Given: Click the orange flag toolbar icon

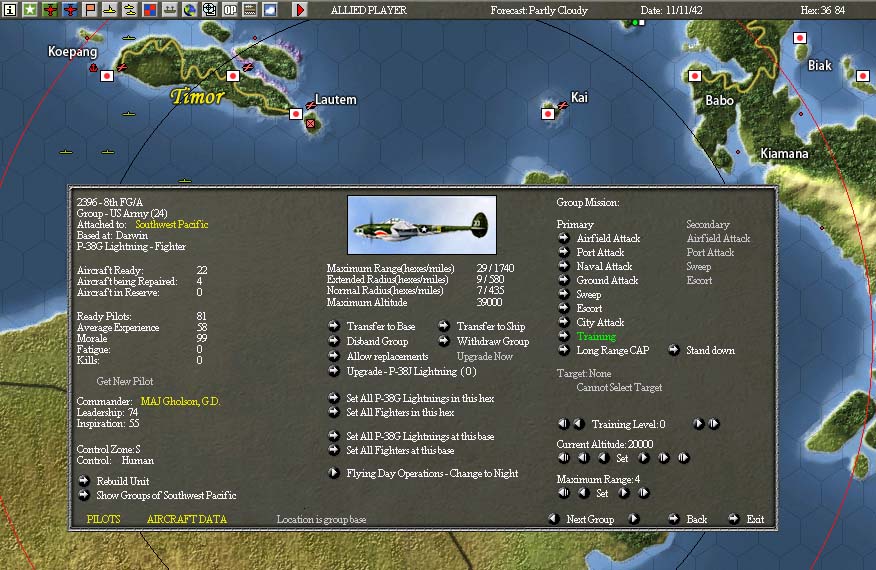Looking at the screenshot, I should coord(90,10).
